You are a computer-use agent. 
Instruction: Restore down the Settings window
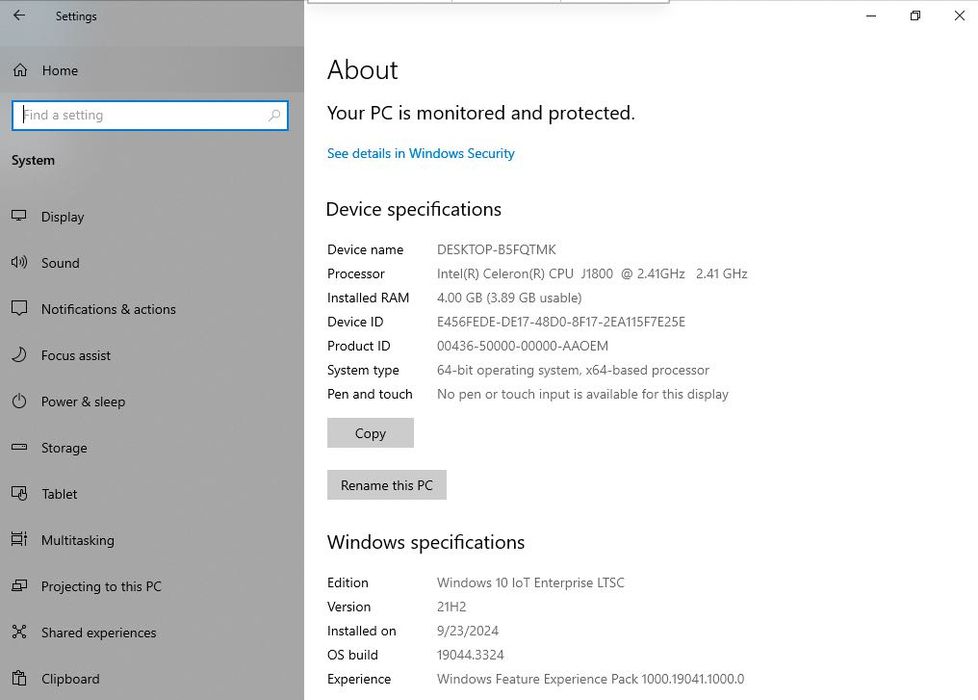(x=915, y=16)
